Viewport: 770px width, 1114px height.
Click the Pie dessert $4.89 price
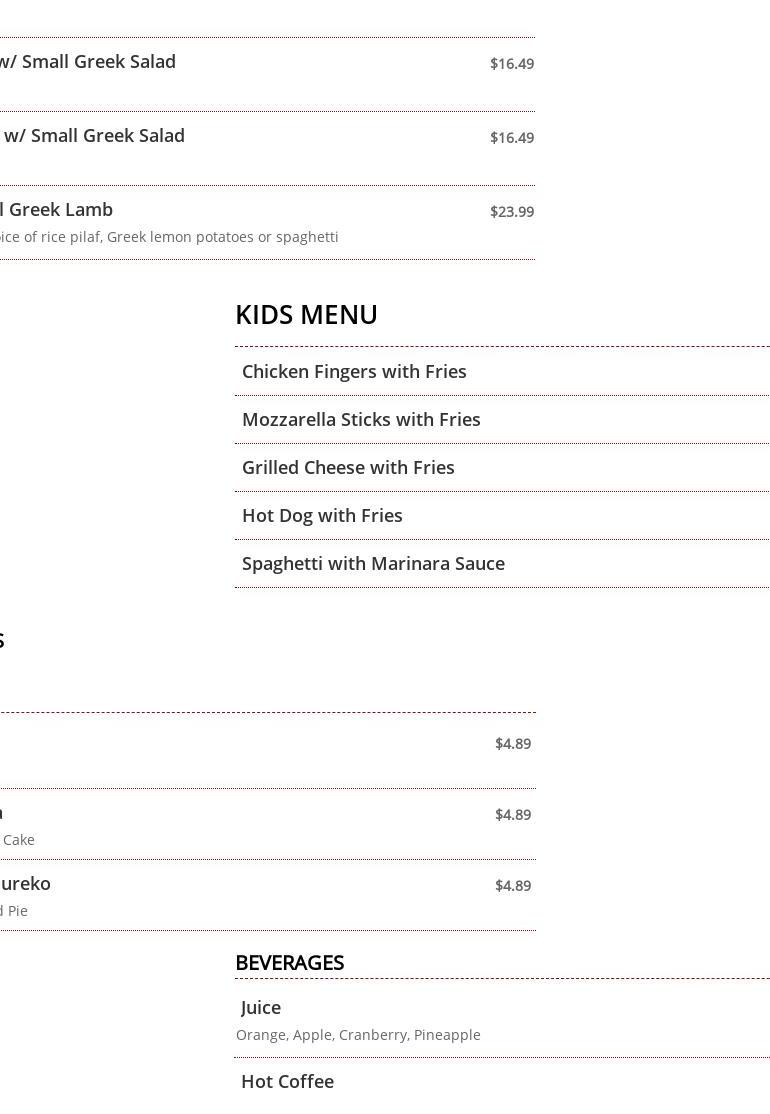pos(512,885)
